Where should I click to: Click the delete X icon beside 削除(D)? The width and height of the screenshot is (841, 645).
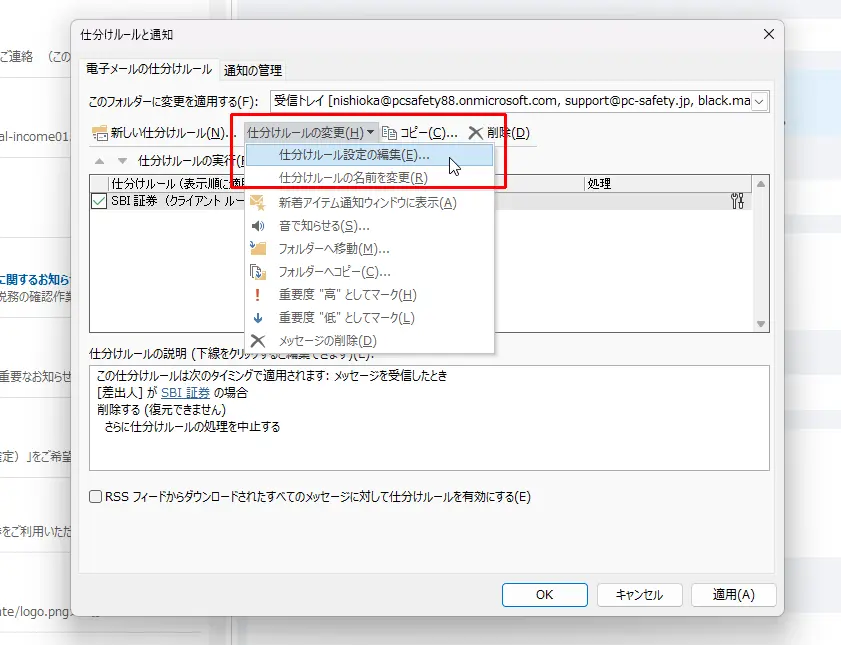[x=475, y=133]
